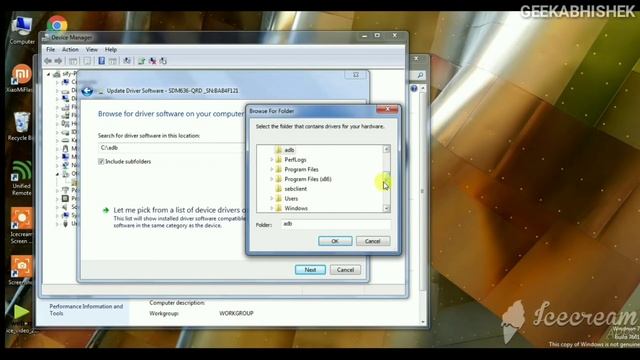Image resolution: width=640 pixels, height=360 pixels.
Task: Cancel the Update Driver Software wizard
Action: point(345,270)
